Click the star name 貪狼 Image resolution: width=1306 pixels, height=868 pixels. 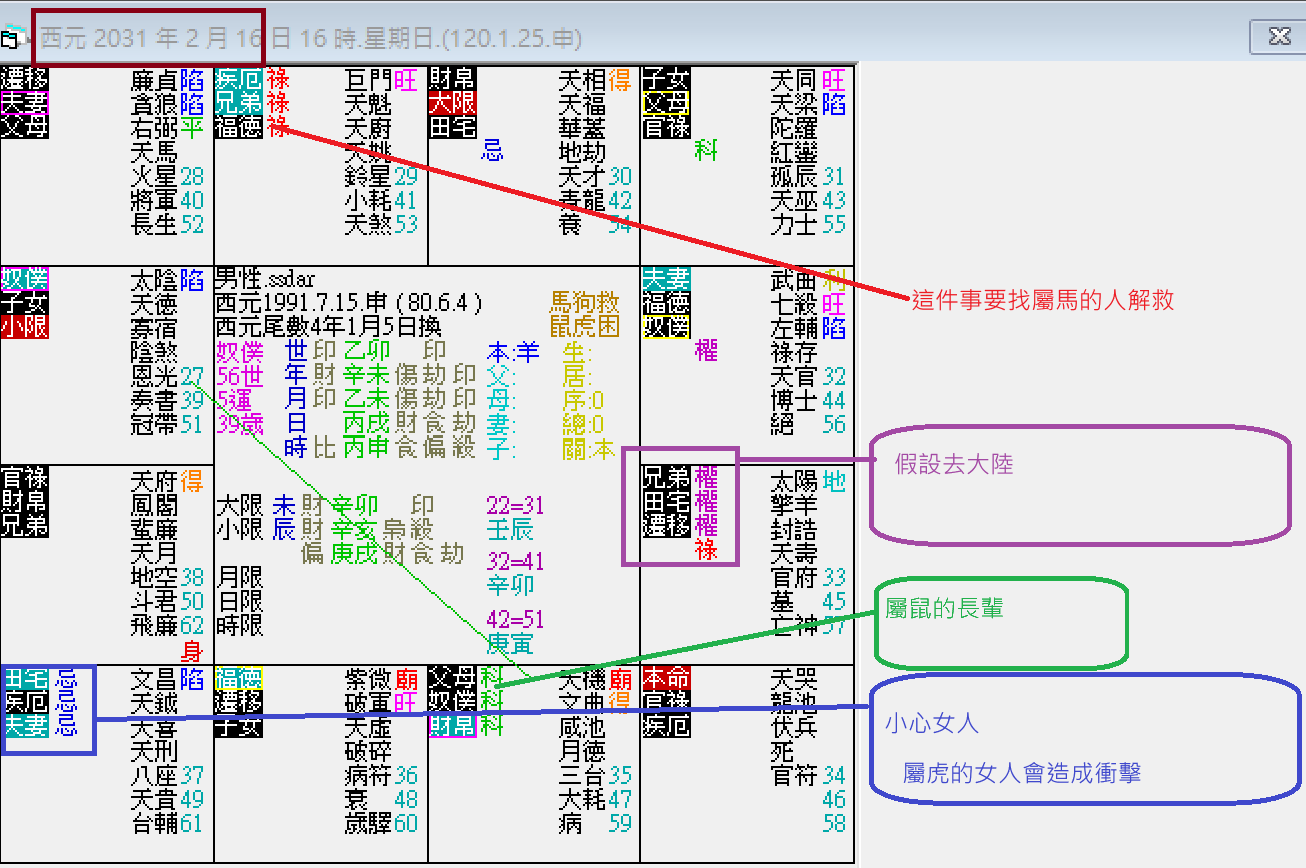tap(155, 104)
